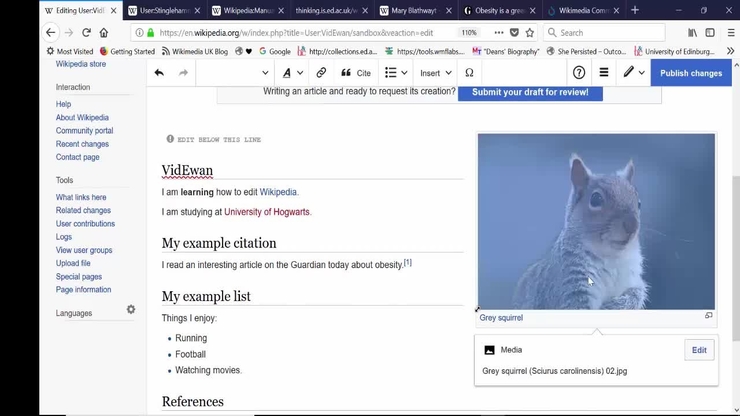Screen dimensions: 740x416
Task: Open the Cite tool
Action: 356,73
